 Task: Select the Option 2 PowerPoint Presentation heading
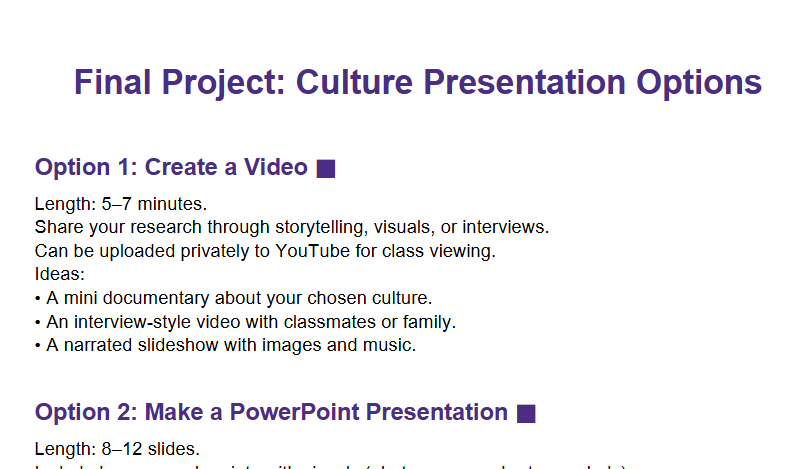click(271, 412)
